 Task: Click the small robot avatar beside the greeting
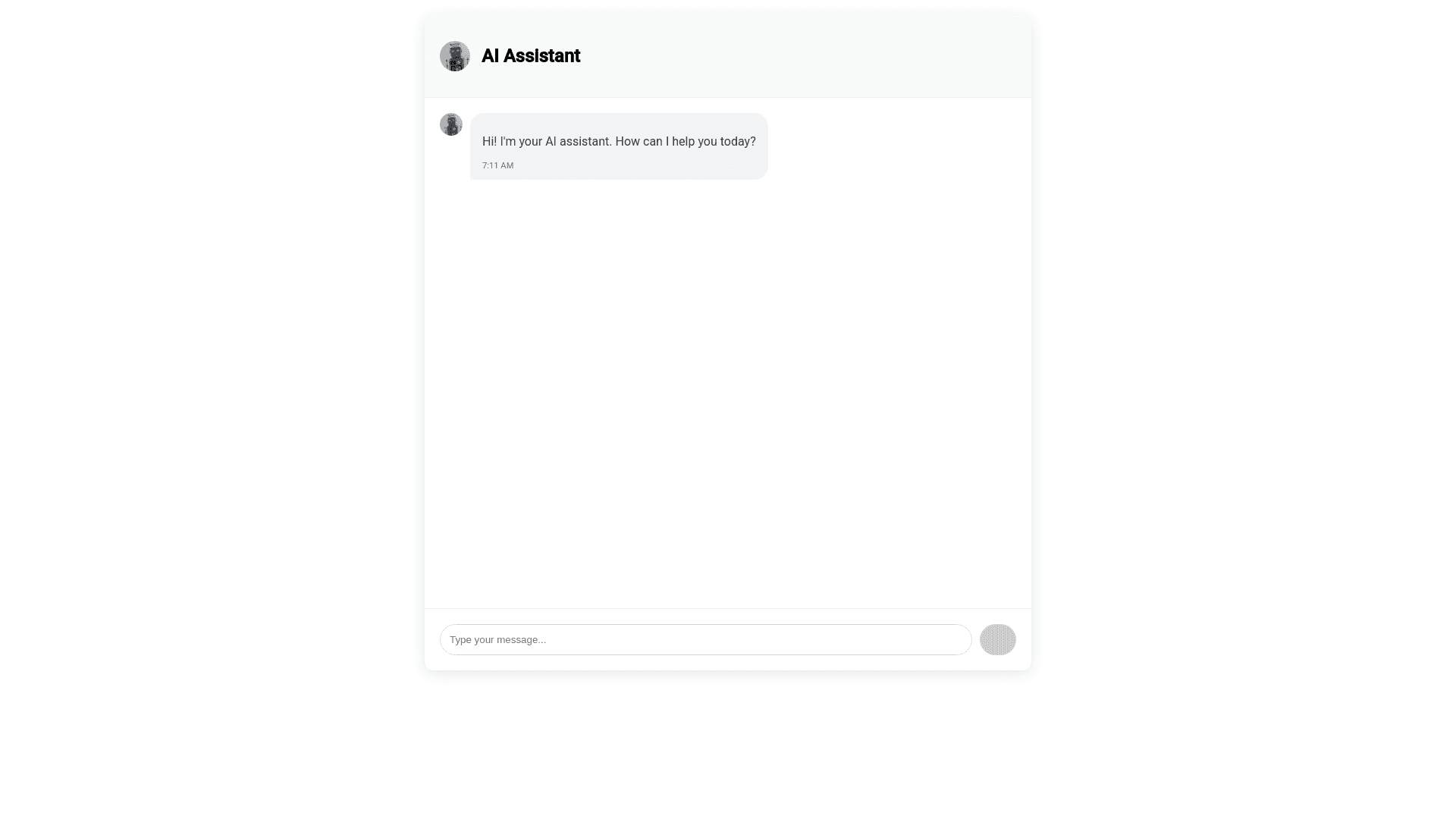(451, 124)
